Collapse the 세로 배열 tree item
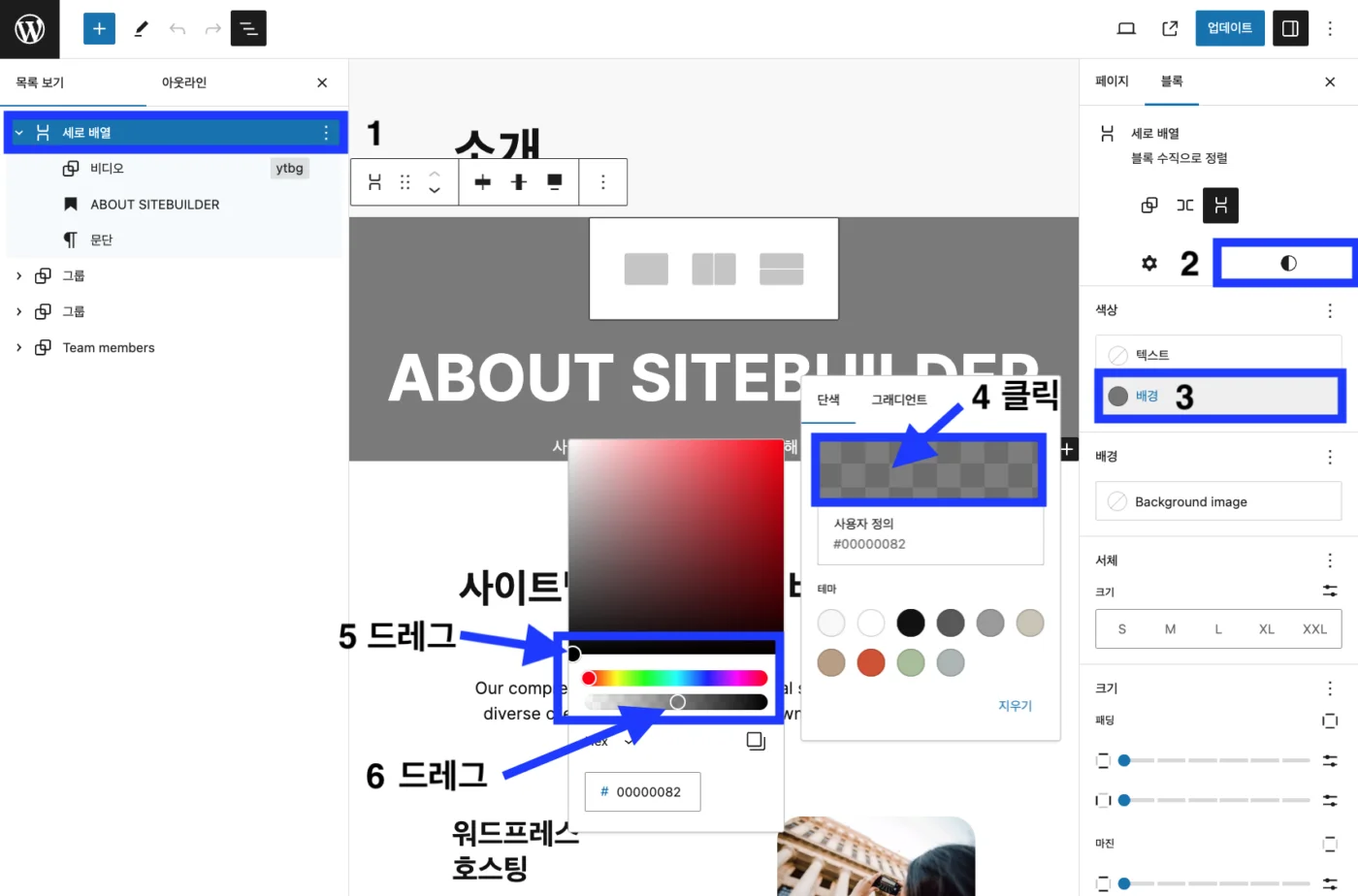 18,133
